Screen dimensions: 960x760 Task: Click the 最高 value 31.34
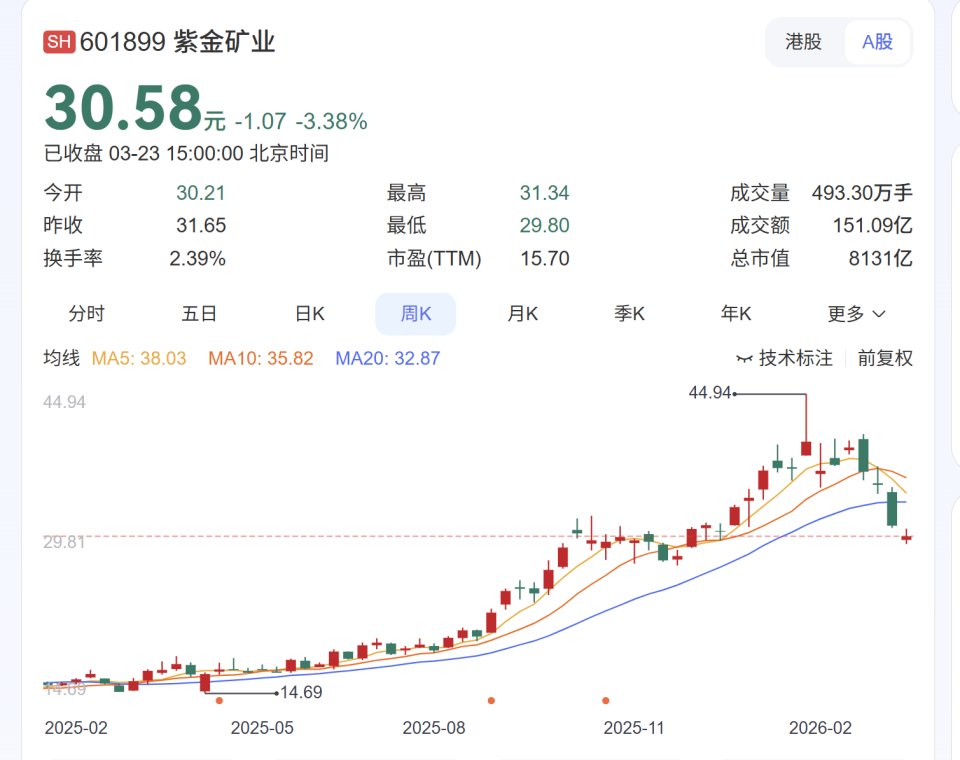(544, 193)
